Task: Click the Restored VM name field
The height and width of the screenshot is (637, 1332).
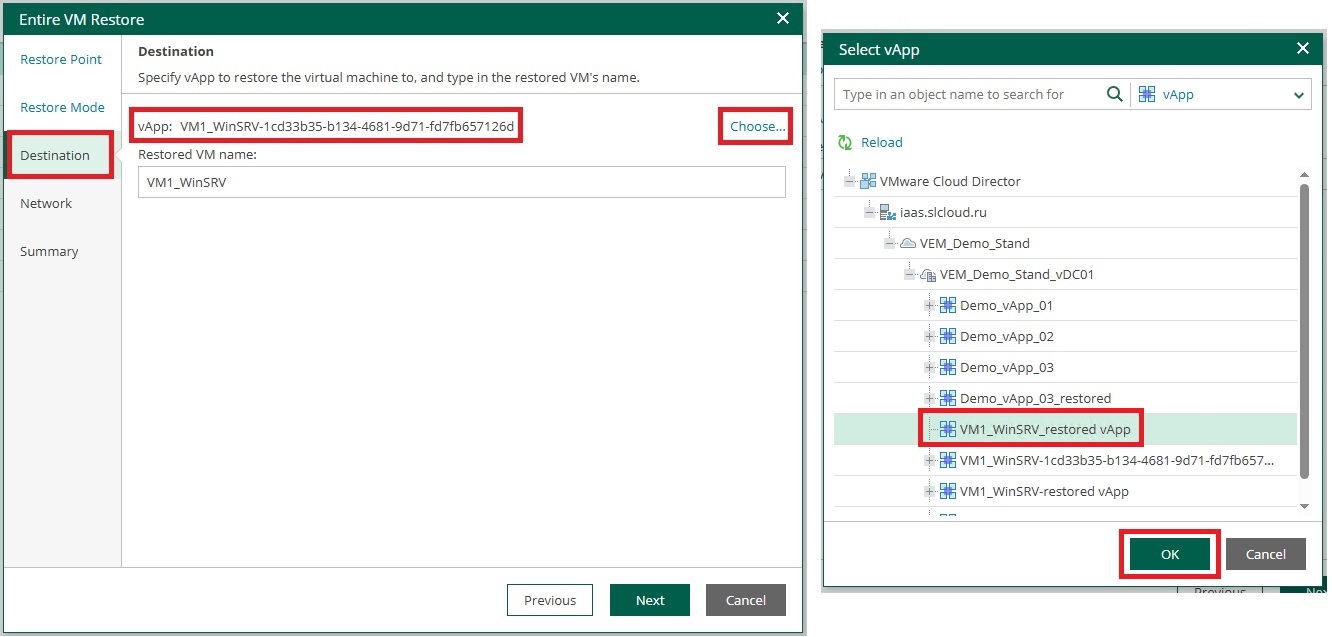Action: pyautogui.click(x=462, y=182)
